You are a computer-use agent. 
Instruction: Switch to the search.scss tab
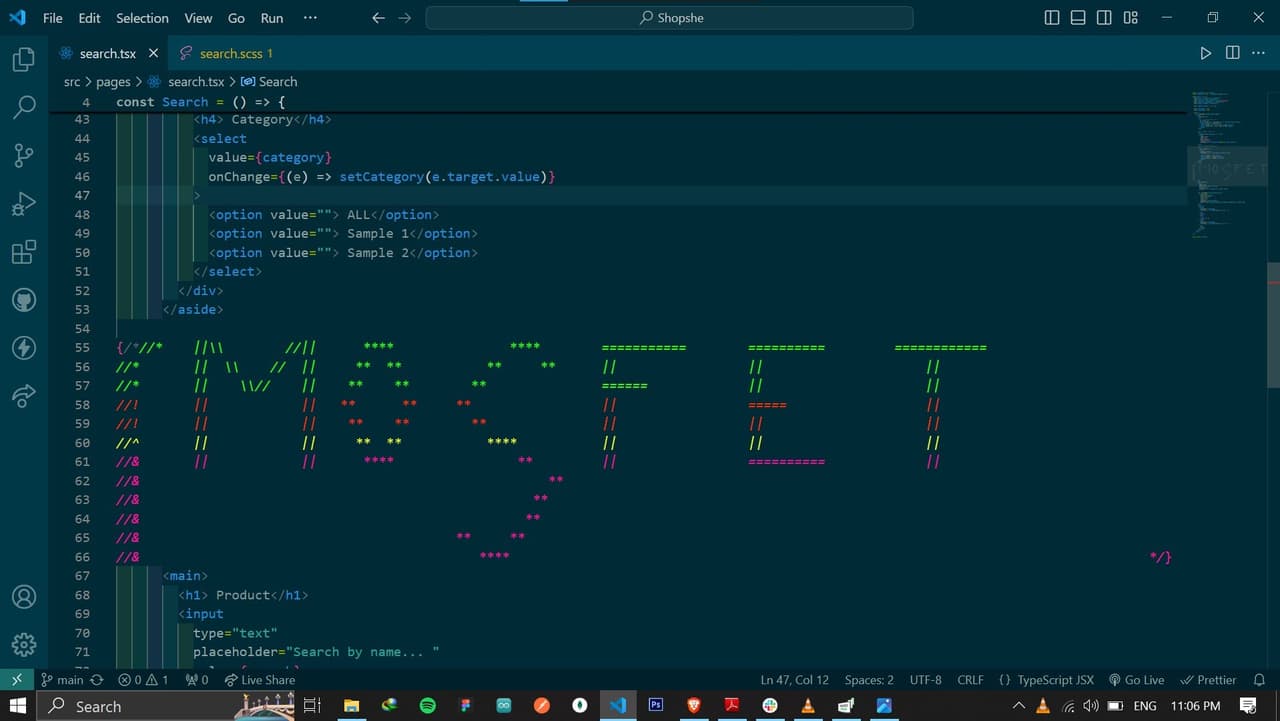point(229,53)
